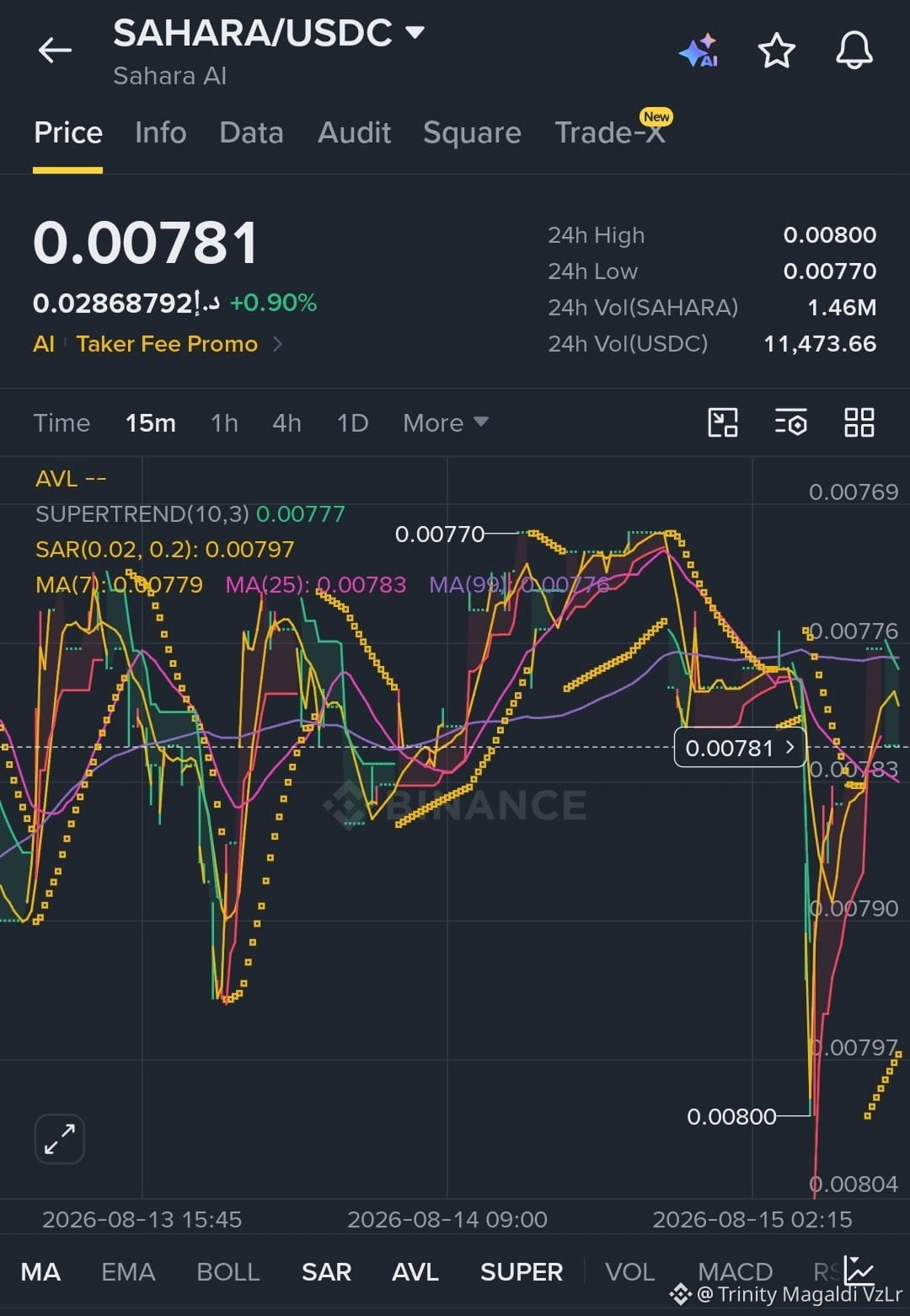Tap the MA(7) legend value
The height and width of the screenshot is (1316, 910).
[x=119, y=584]
